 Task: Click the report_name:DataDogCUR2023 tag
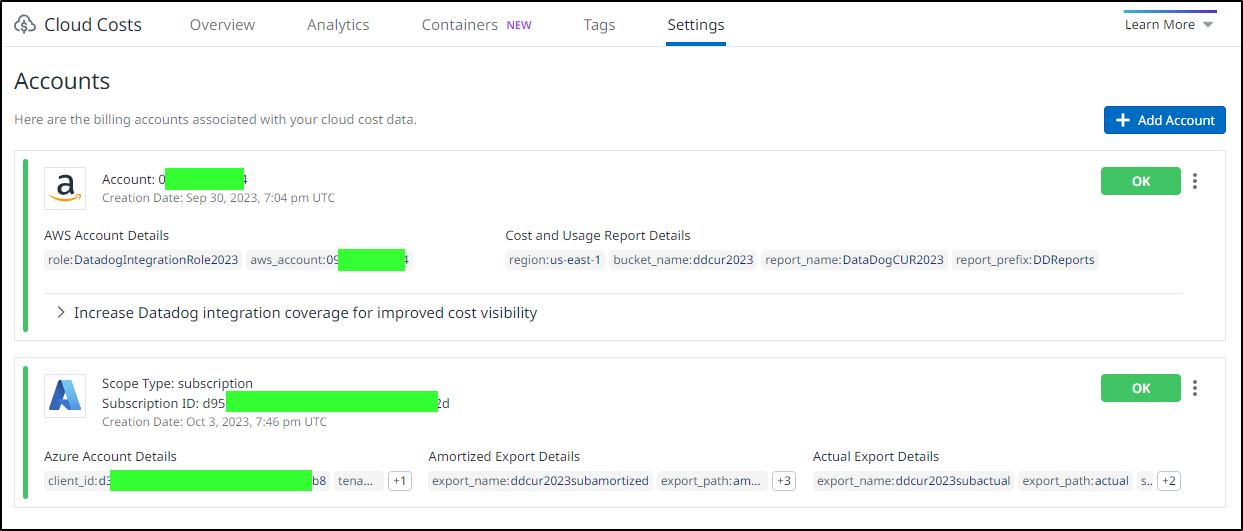pos(854,260)
